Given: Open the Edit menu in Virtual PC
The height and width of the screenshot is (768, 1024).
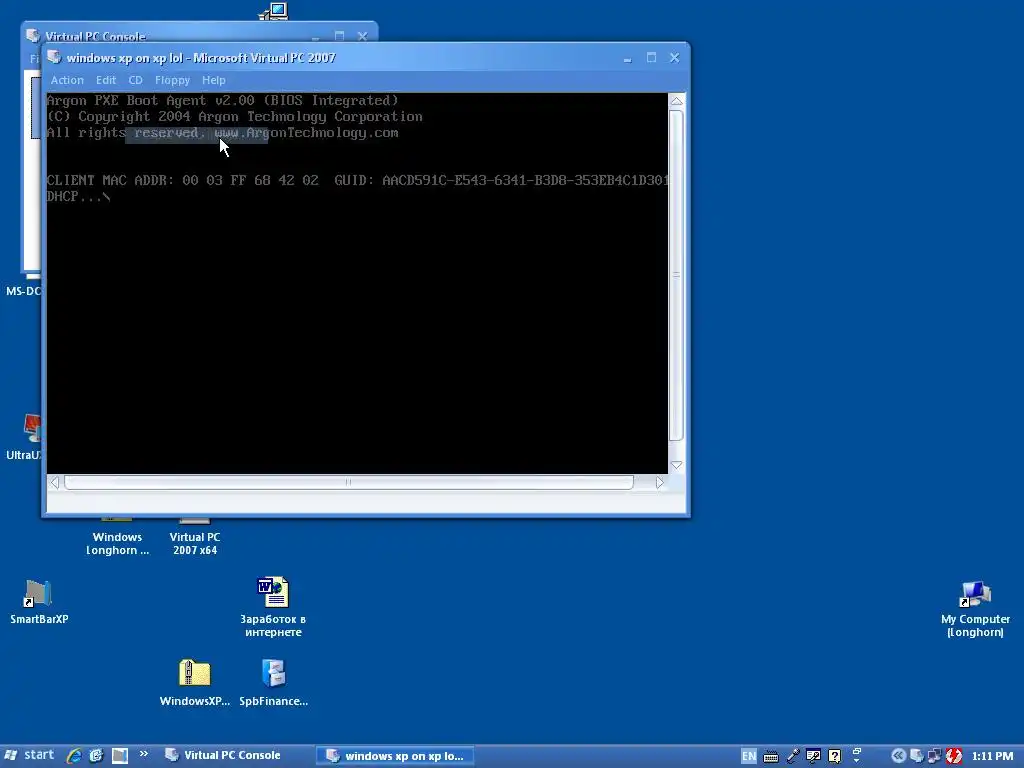Looking at the screenshot, I should coord(106,80).
